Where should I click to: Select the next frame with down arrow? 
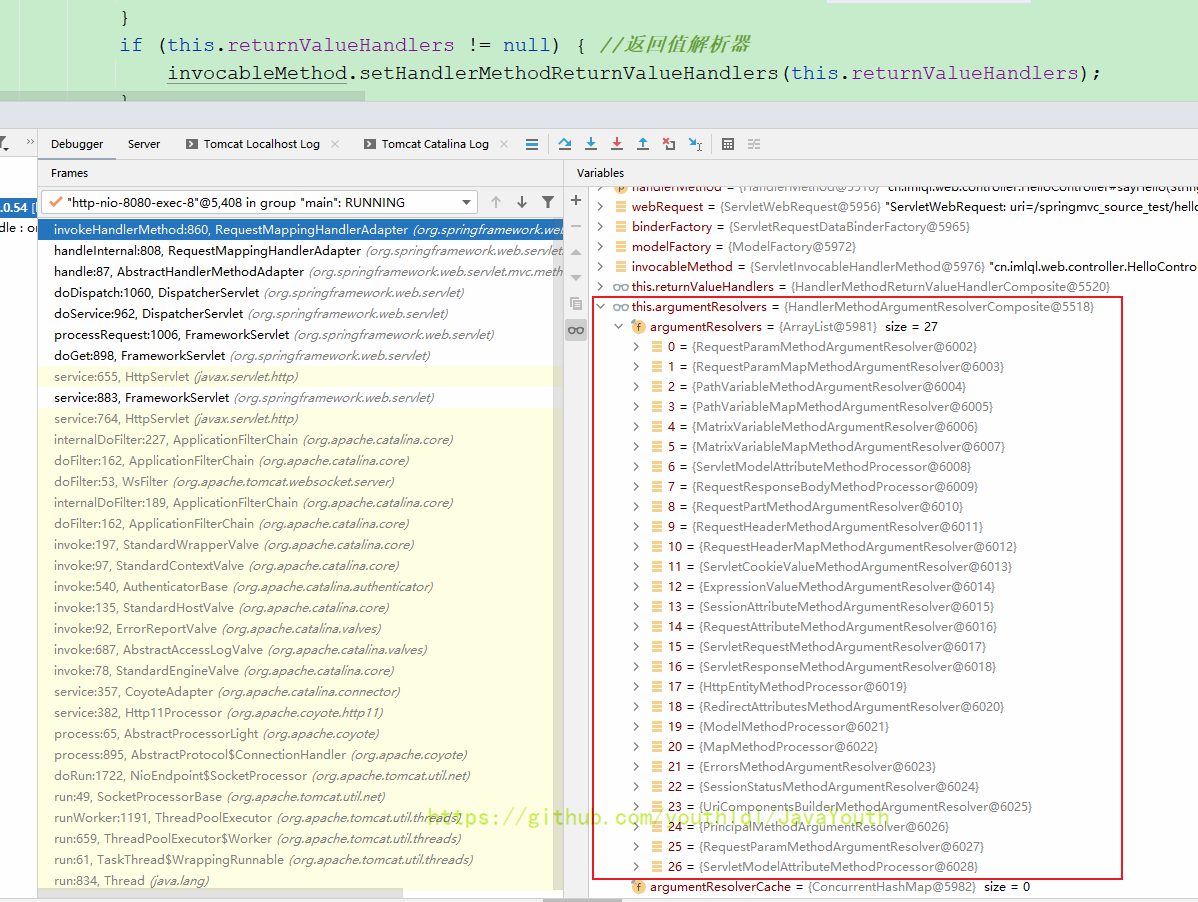click(x=522, y=202)
